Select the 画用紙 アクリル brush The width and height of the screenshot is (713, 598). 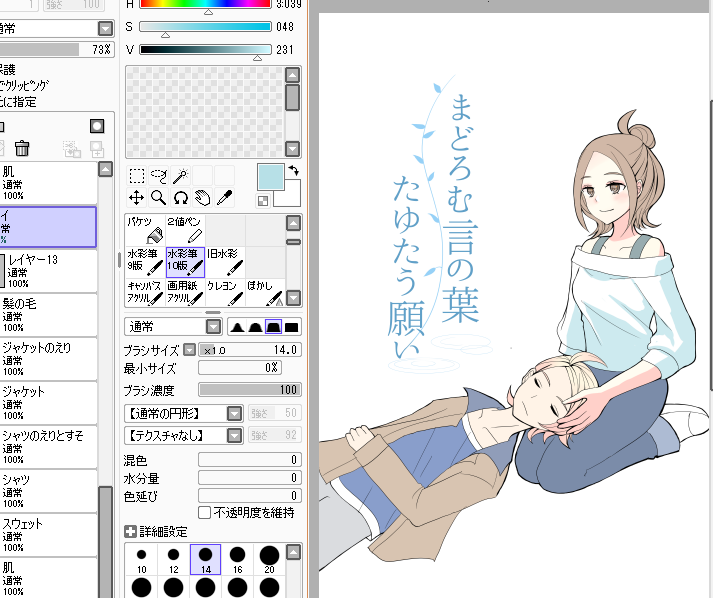click(x=185, y=292)
